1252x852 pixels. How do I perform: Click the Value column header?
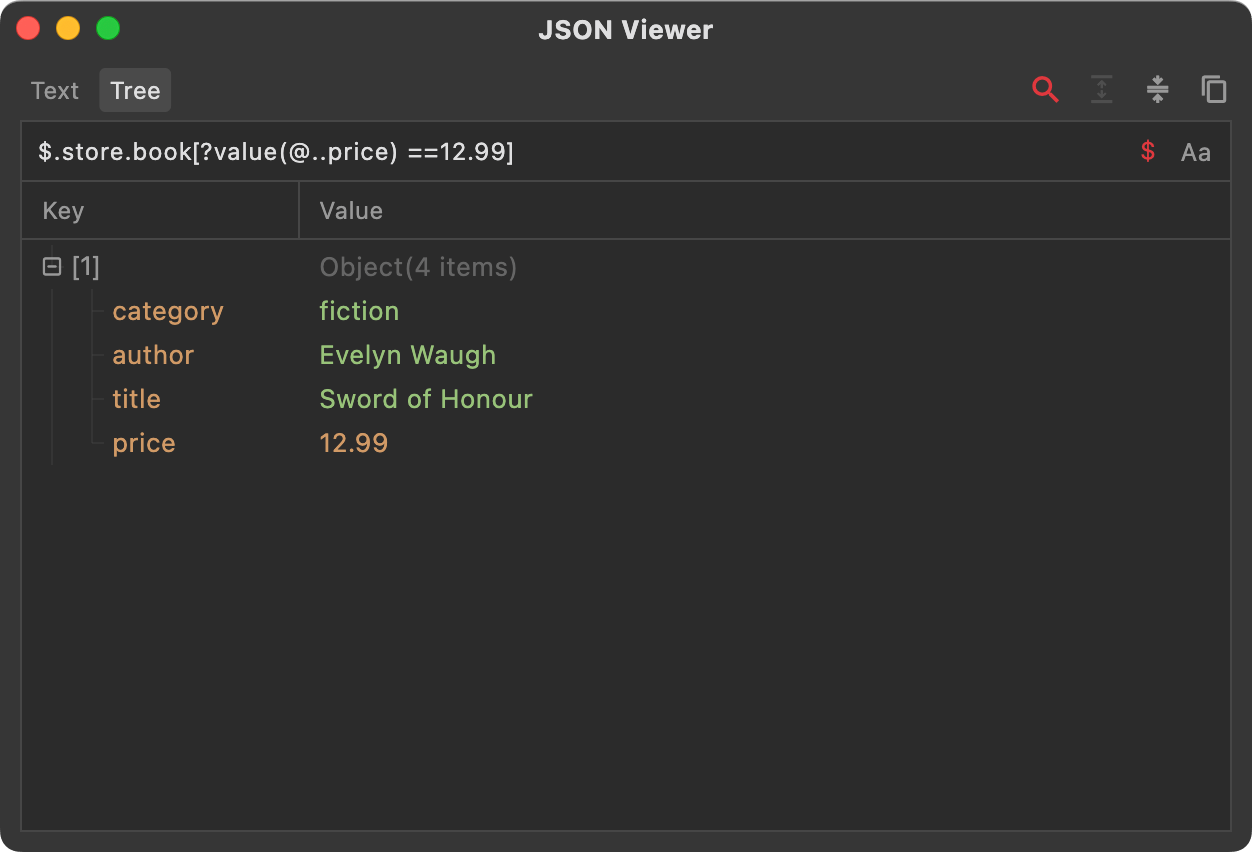(x=351, y=211)
